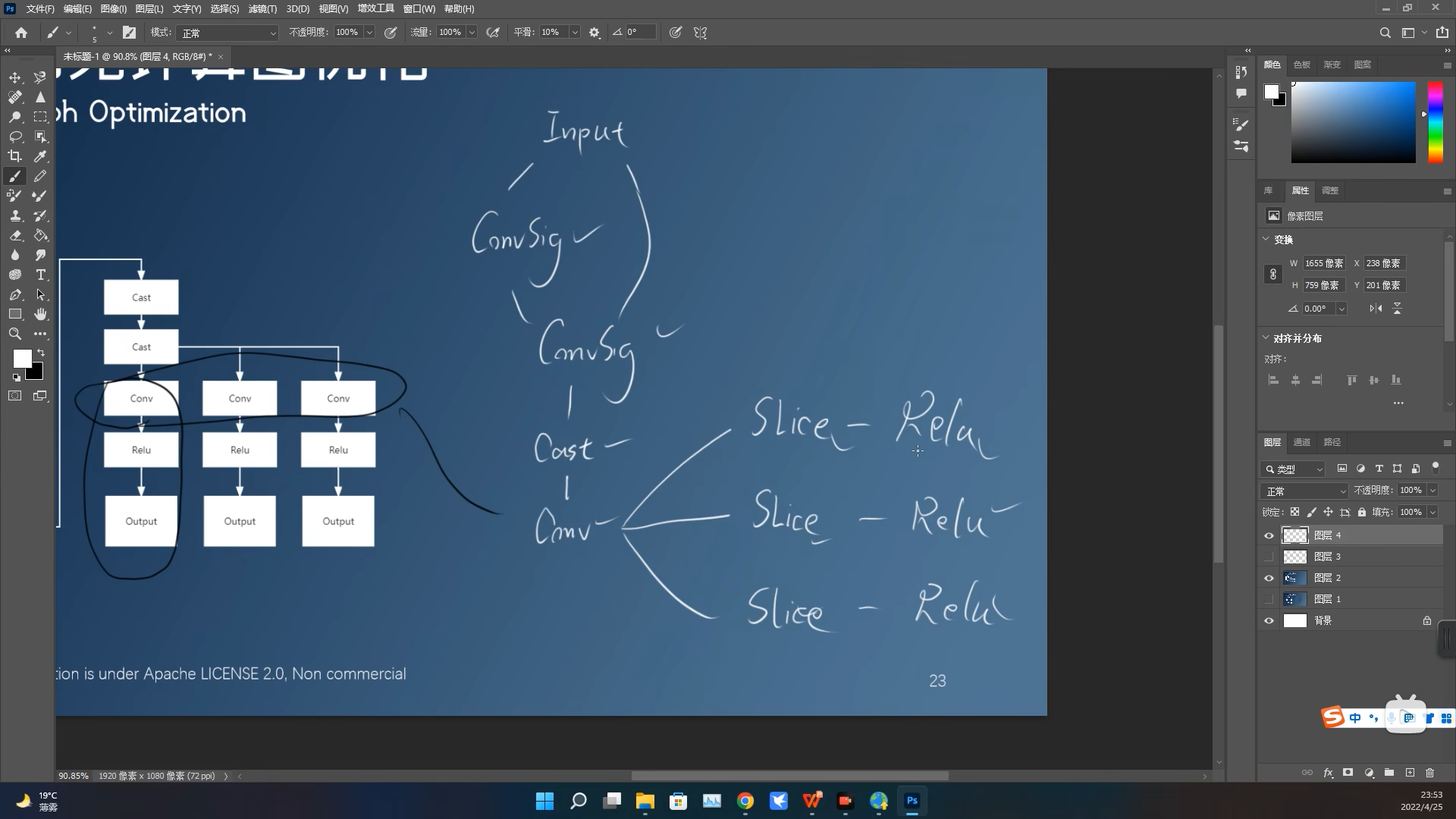Select the Eyedropper tool
The height and width of the screenshot is (819, 1456).
click(x=40, y=156)
